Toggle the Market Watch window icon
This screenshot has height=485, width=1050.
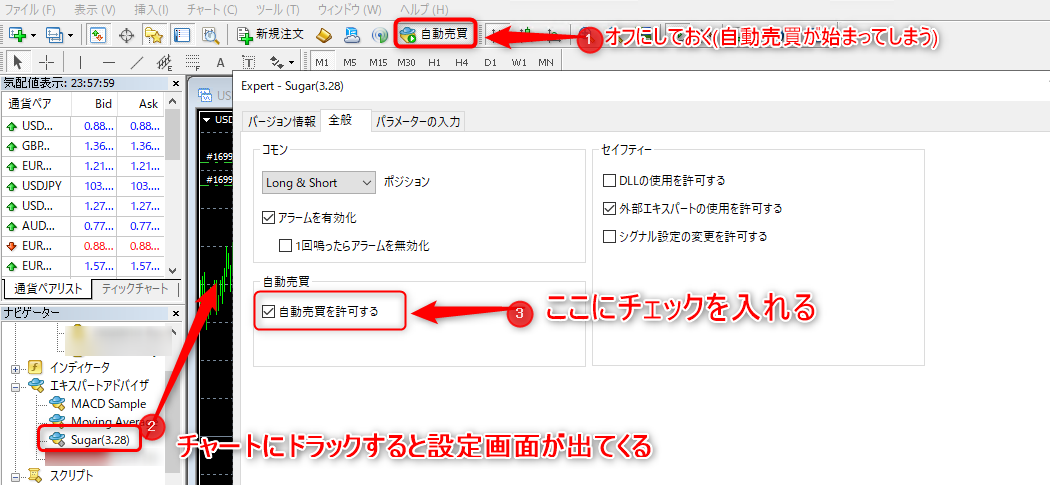click(x=99, y=35)
